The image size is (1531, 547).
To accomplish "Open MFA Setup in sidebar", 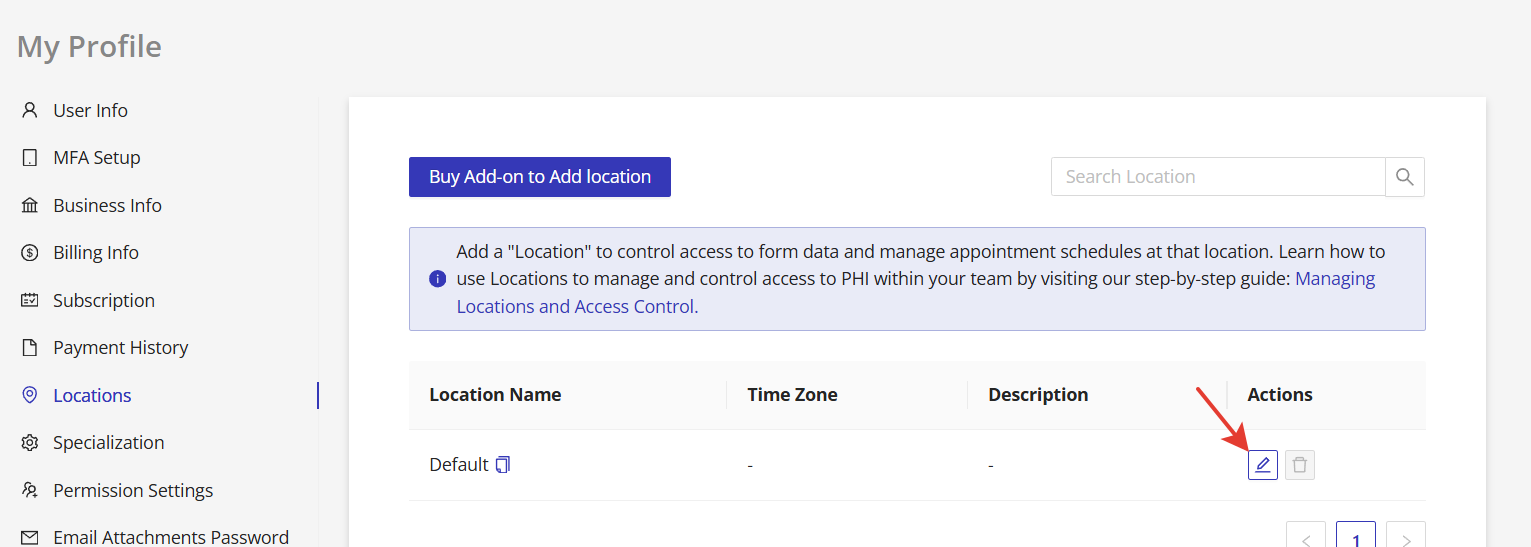I will pyautogui.click(x=96, y=158).
